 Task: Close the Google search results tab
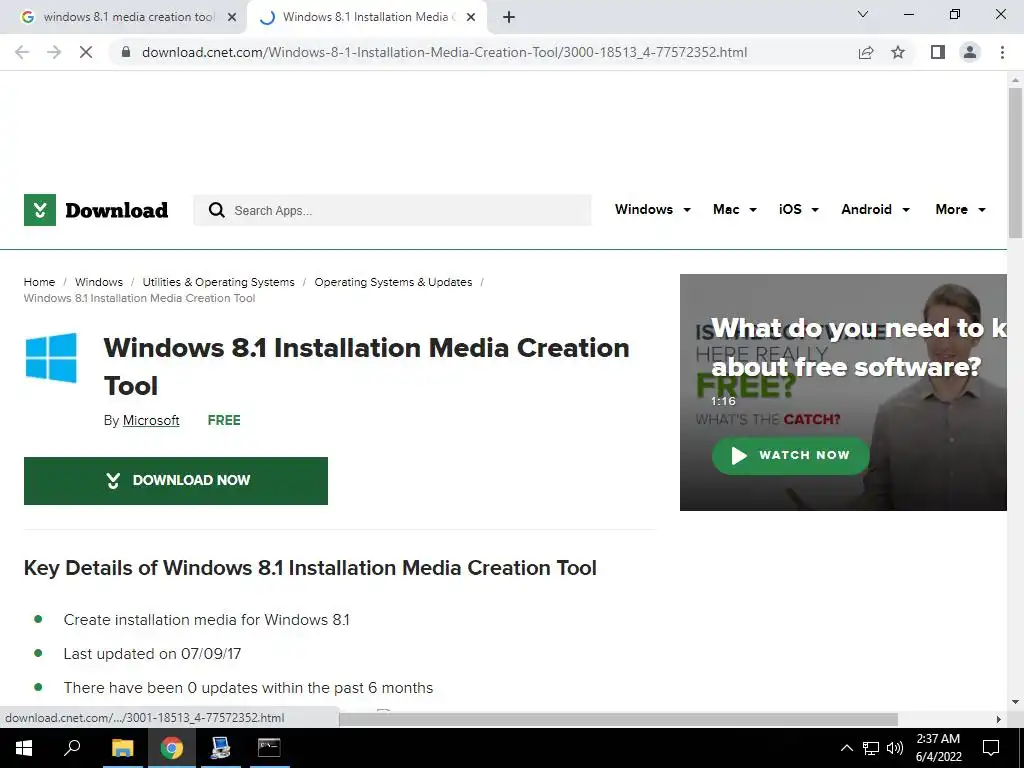click(x=232, y=18)
